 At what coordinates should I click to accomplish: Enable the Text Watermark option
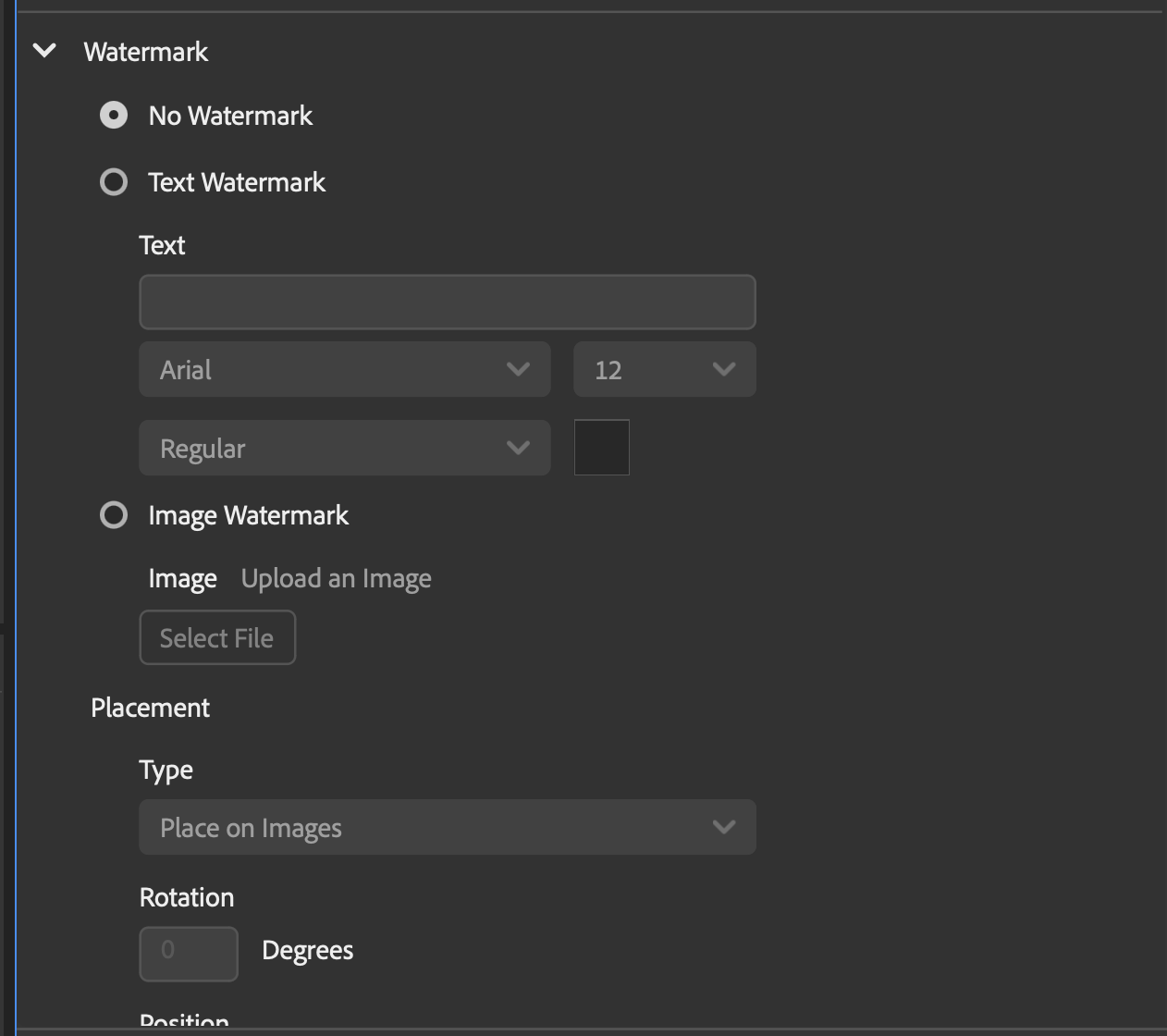pyautogui.click(x=114, y=182)
